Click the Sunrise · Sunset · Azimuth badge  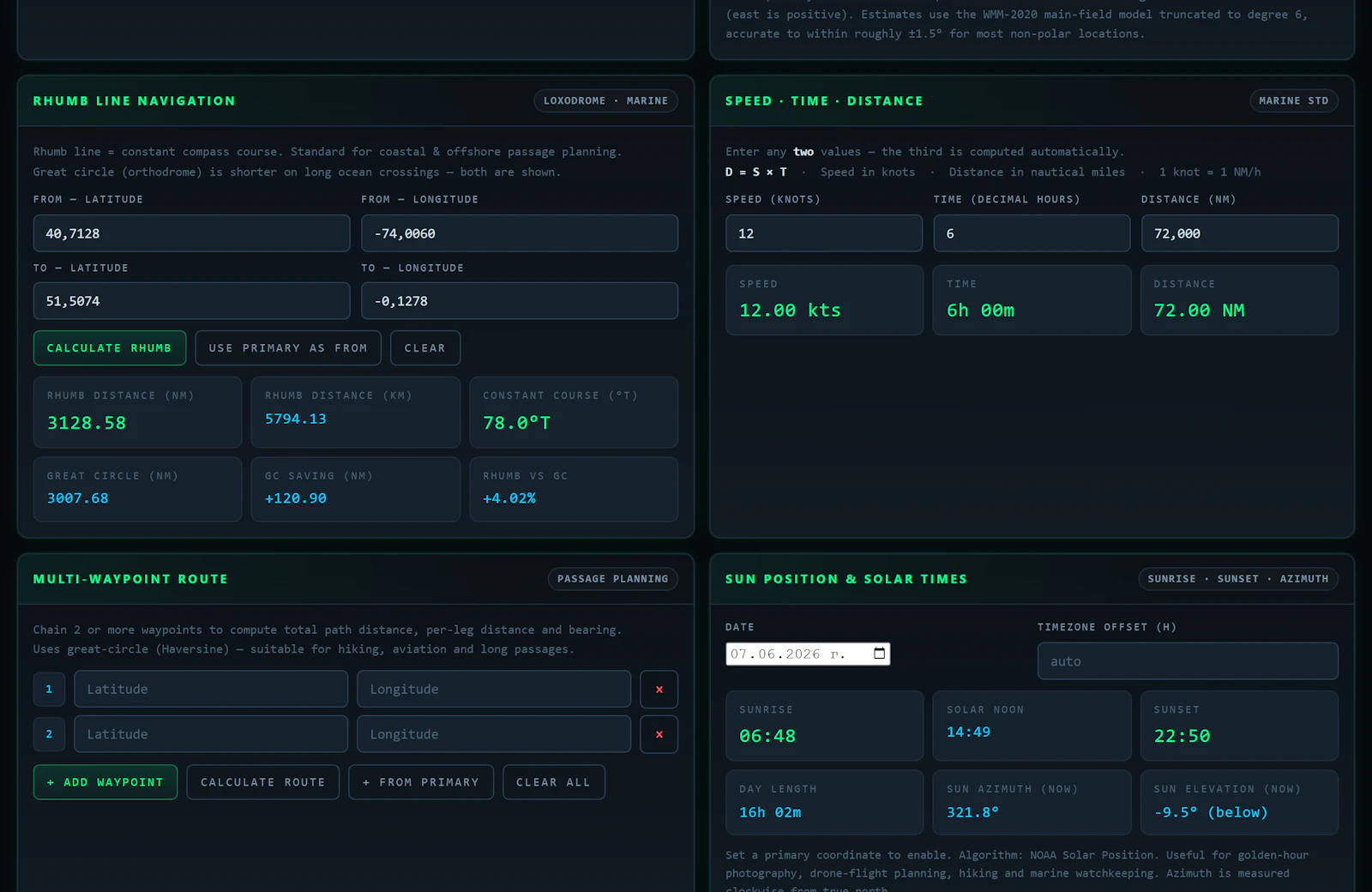click(x=1238, y=579)
